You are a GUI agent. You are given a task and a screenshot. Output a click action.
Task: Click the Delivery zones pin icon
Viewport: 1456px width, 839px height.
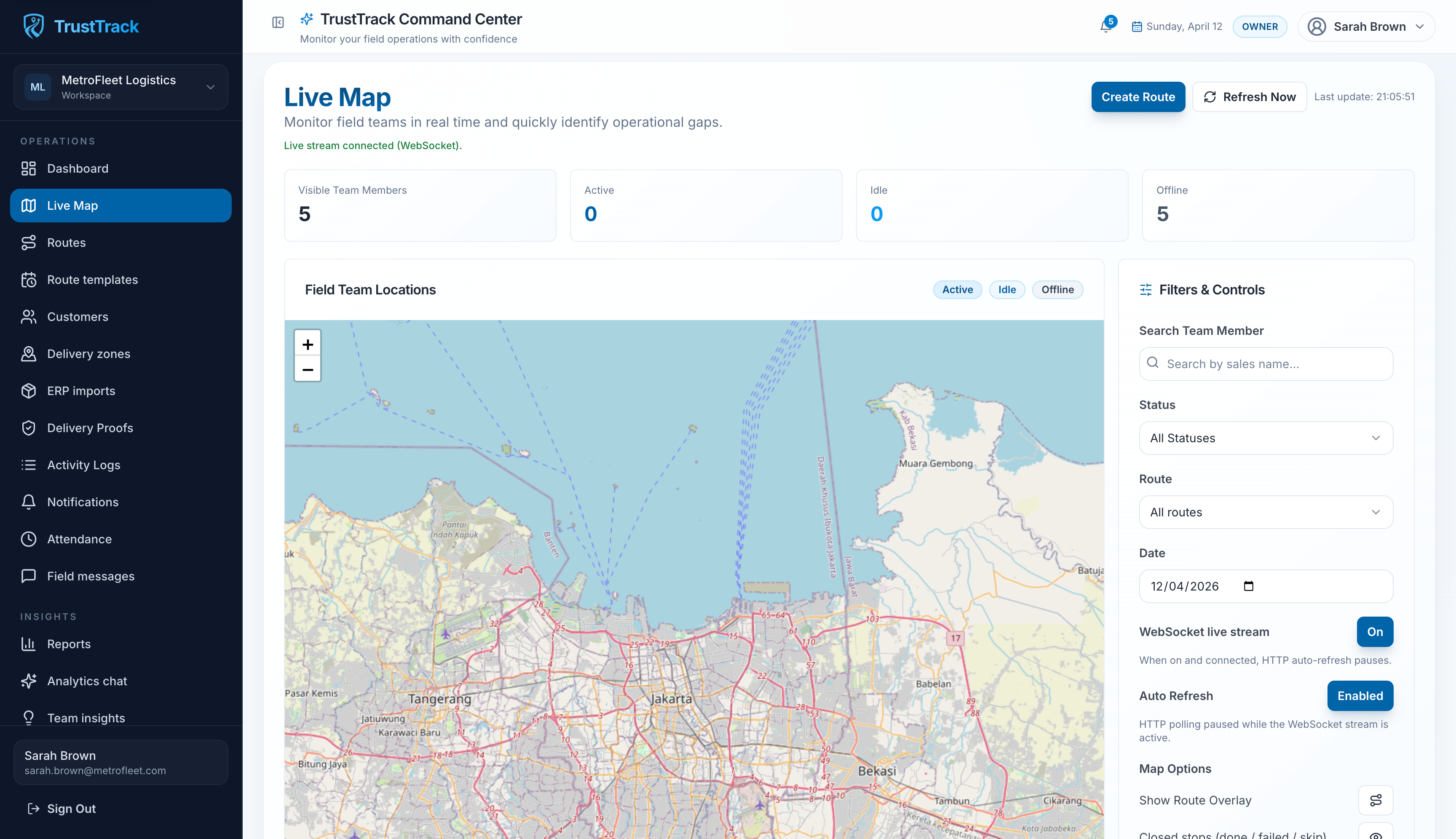28,354
